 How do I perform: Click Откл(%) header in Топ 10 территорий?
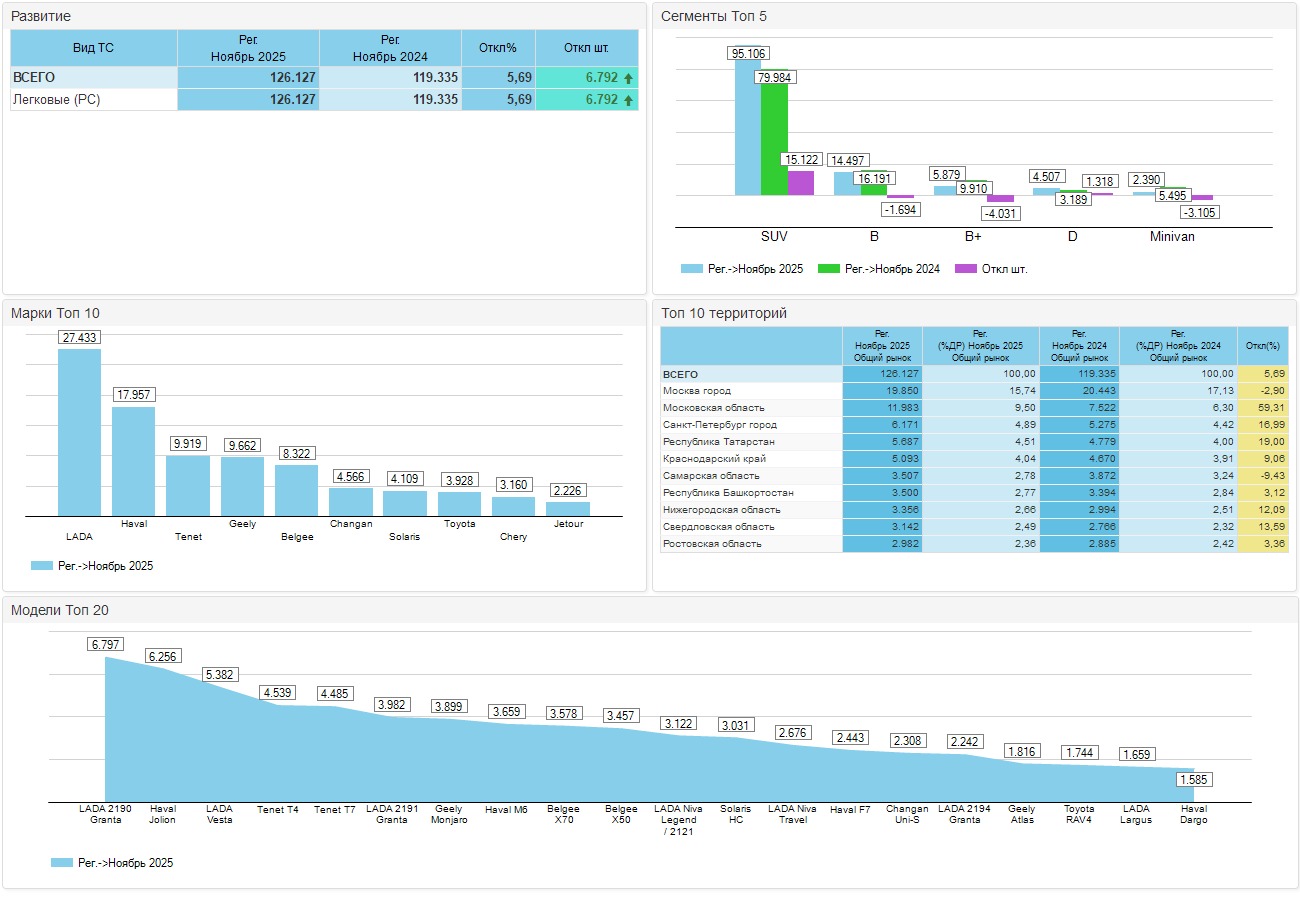[1263, 345]
